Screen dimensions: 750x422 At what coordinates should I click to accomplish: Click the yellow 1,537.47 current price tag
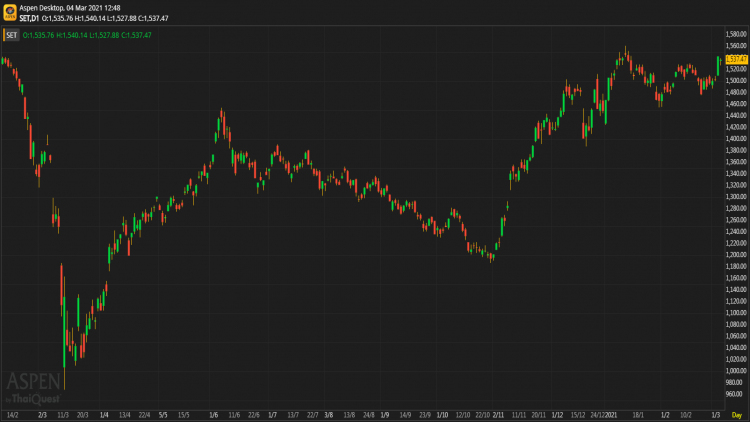(x=736, y=59)
